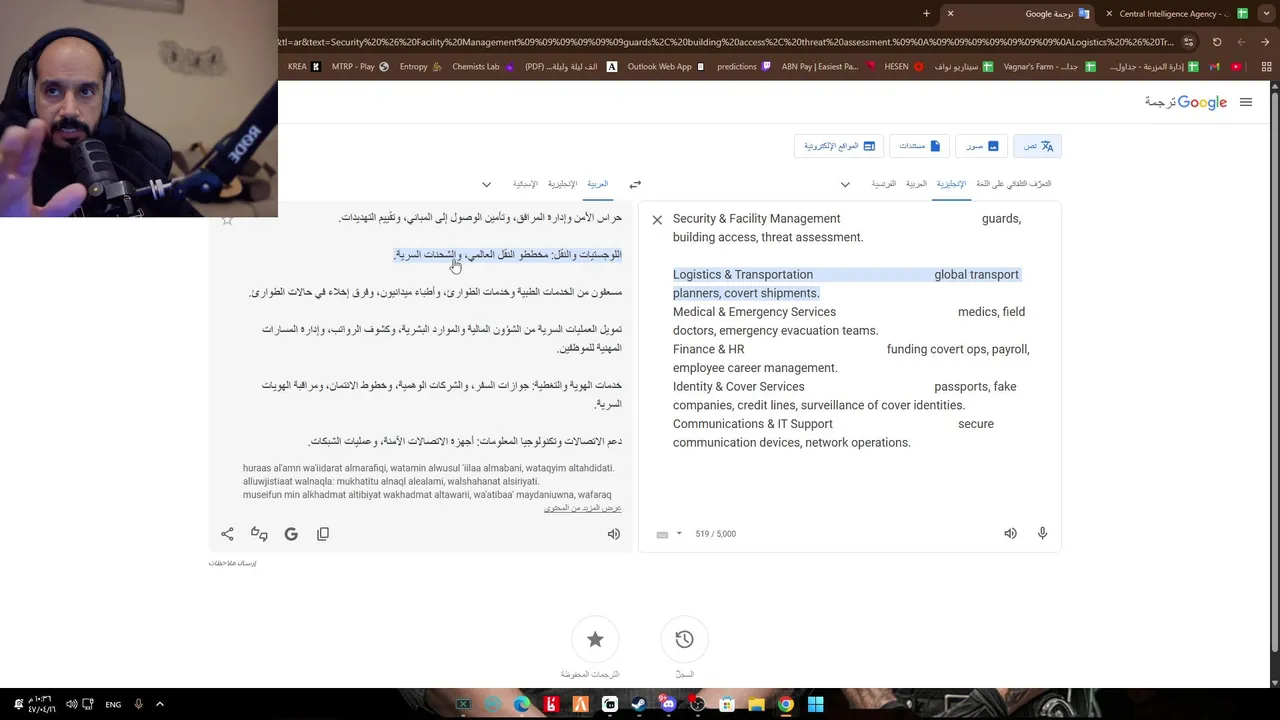Image resolution: width=1280 pixels, height=720 pixels.
Task: Open the ABN Pay bookmark
Action: pyautogui.click(x=826, y=67)
